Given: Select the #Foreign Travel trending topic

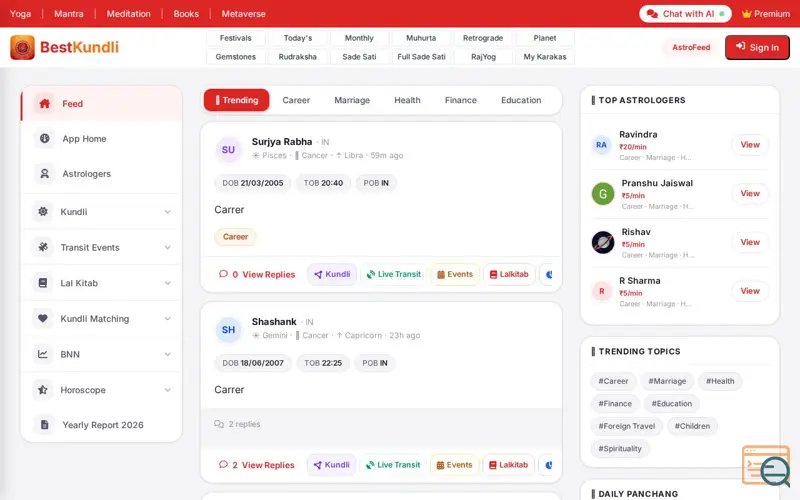Looking at the screenshot, I should [627, 426].
